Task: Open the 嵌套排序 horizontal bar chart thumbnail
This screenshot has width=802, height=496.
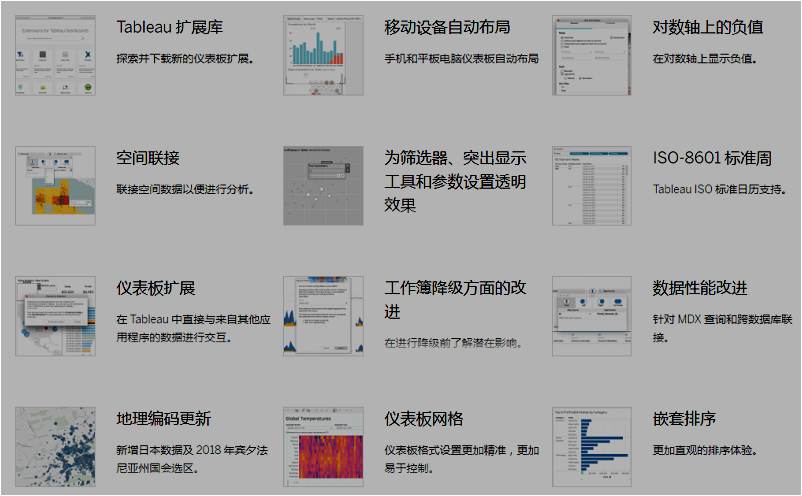Action: coord(592,447)
